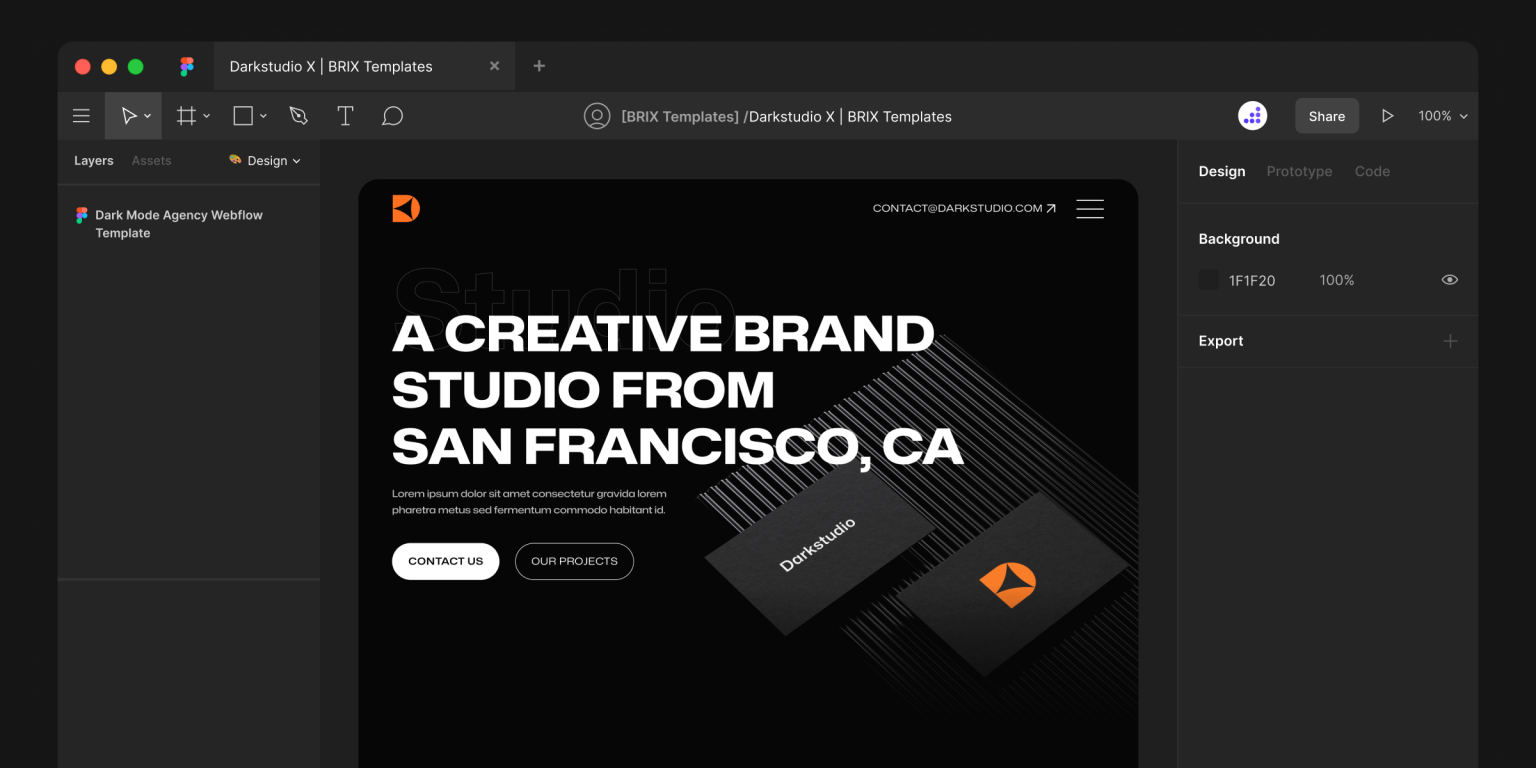Viewport: 1536px width, 768px height.
Task: Select the Text tool
Action: (345, 115)
